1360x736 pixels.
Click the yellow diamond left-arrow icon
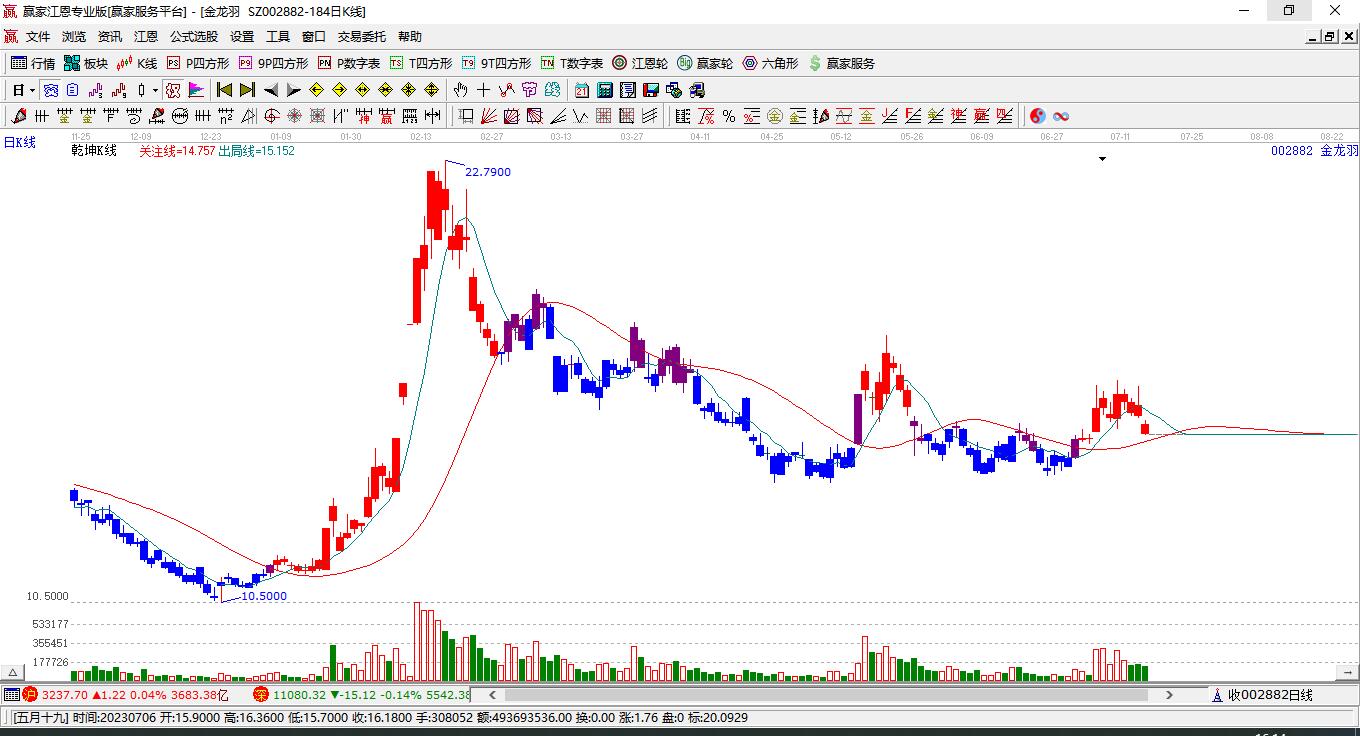(x=317, y=90)
